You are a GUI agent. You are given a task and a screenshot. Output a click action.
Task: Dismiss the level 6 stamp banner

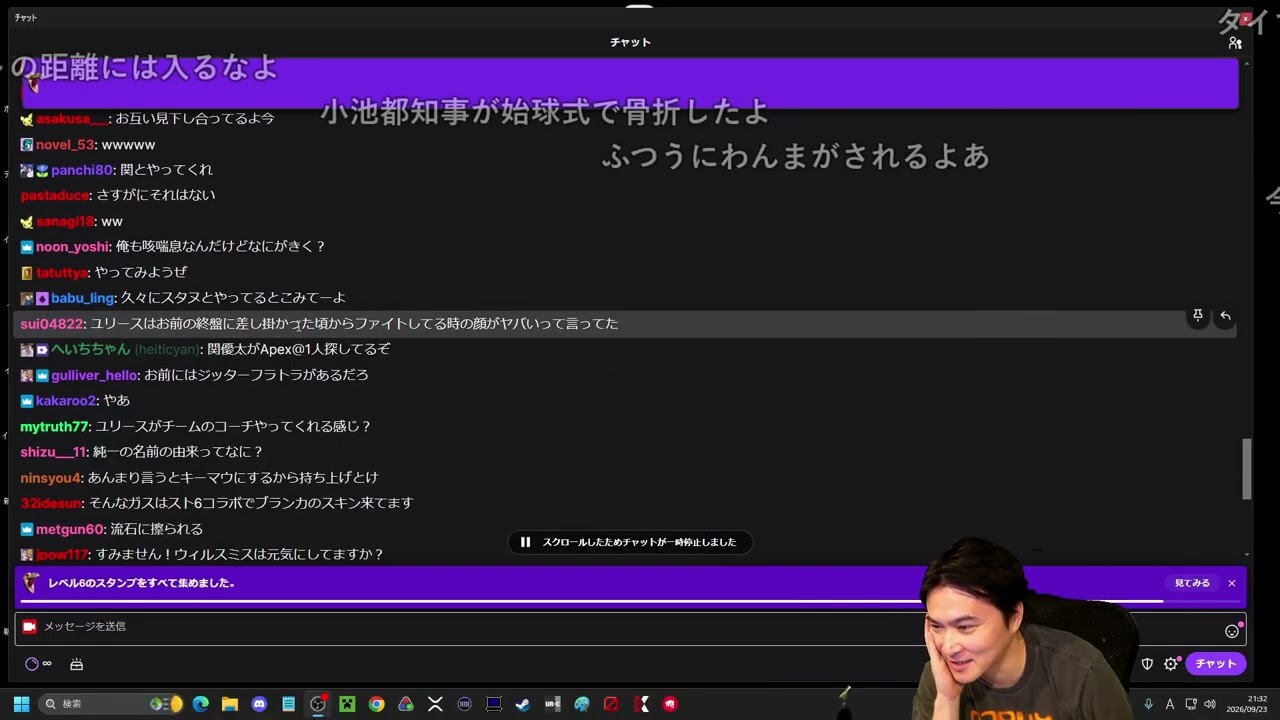[x=1232, y=583]
